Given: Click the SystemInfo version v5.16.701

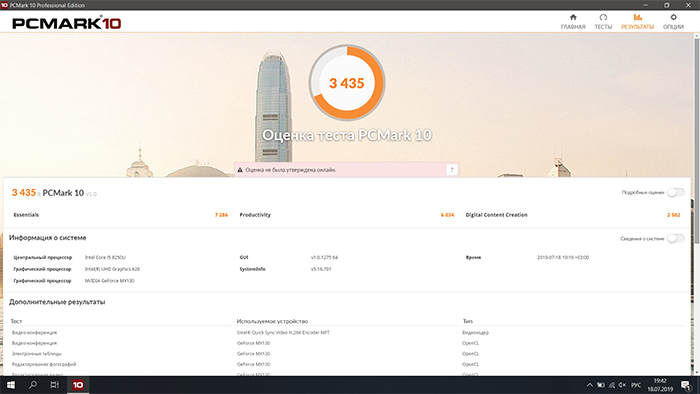Looking at the screenshot, I should click(x=321, y=269).
